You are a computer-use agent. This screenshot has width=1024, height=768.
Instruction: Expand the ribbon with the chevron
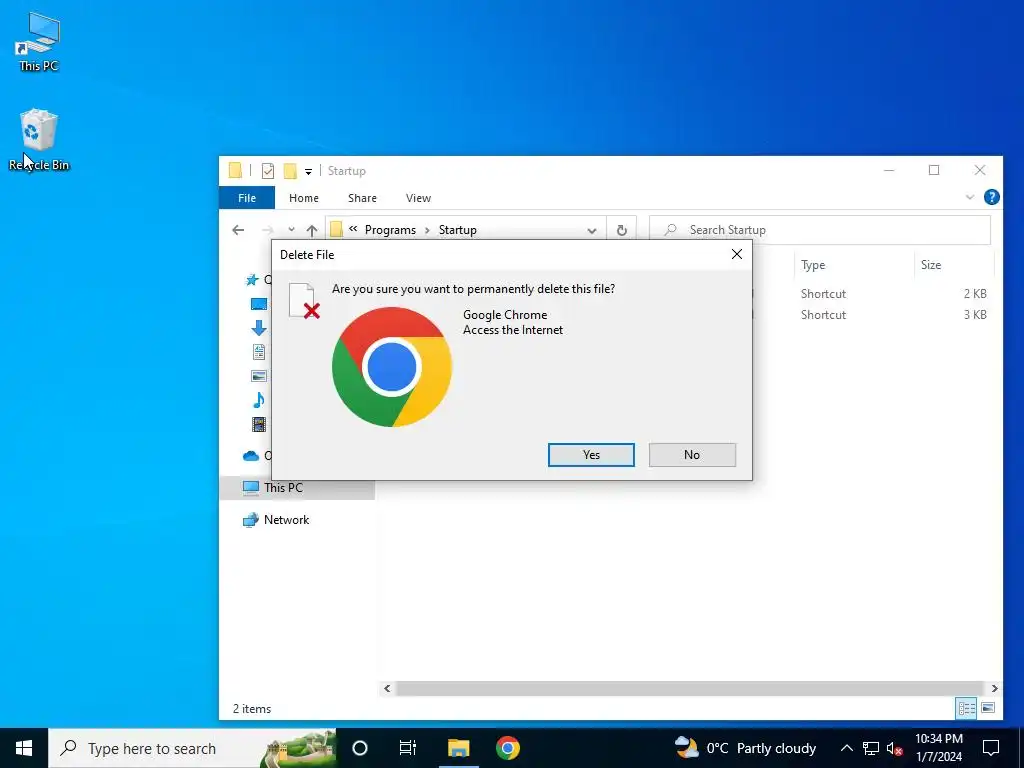click(970, 197)
